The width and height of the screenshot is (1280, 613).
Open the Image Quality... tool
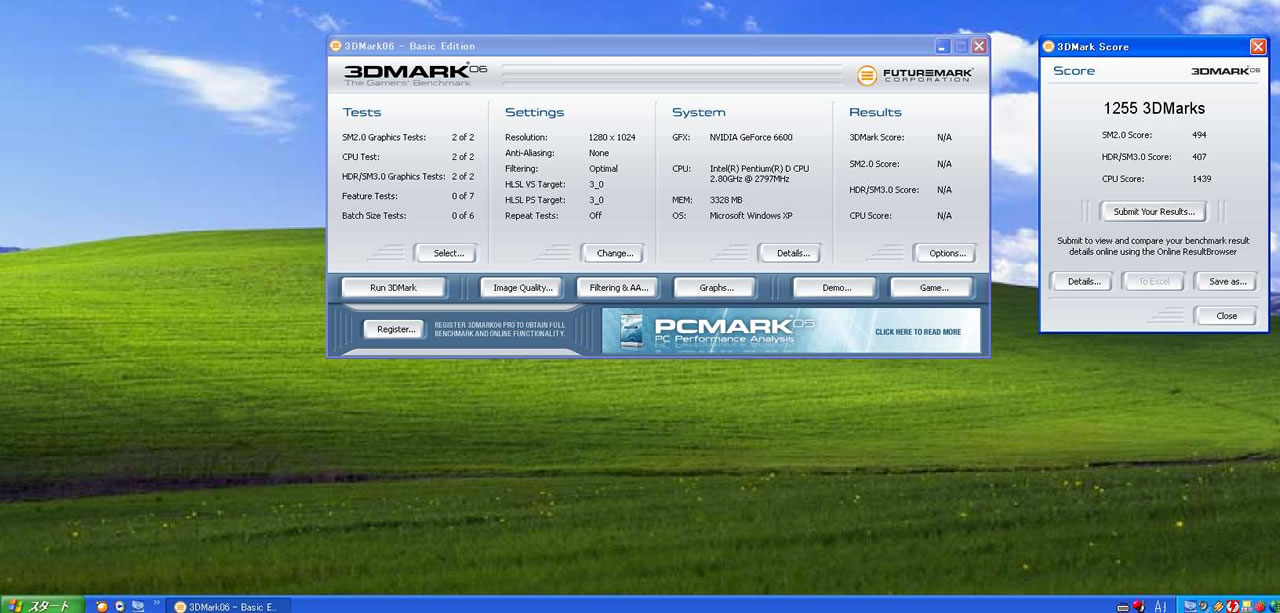click(523, 288)
